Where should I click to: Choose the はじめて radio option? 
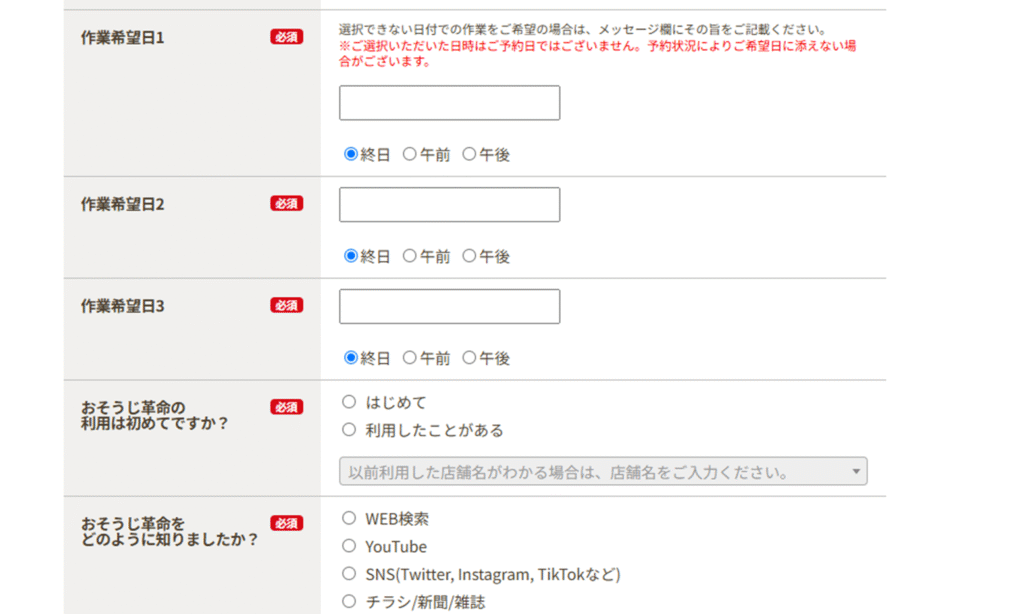coord(349,402)
